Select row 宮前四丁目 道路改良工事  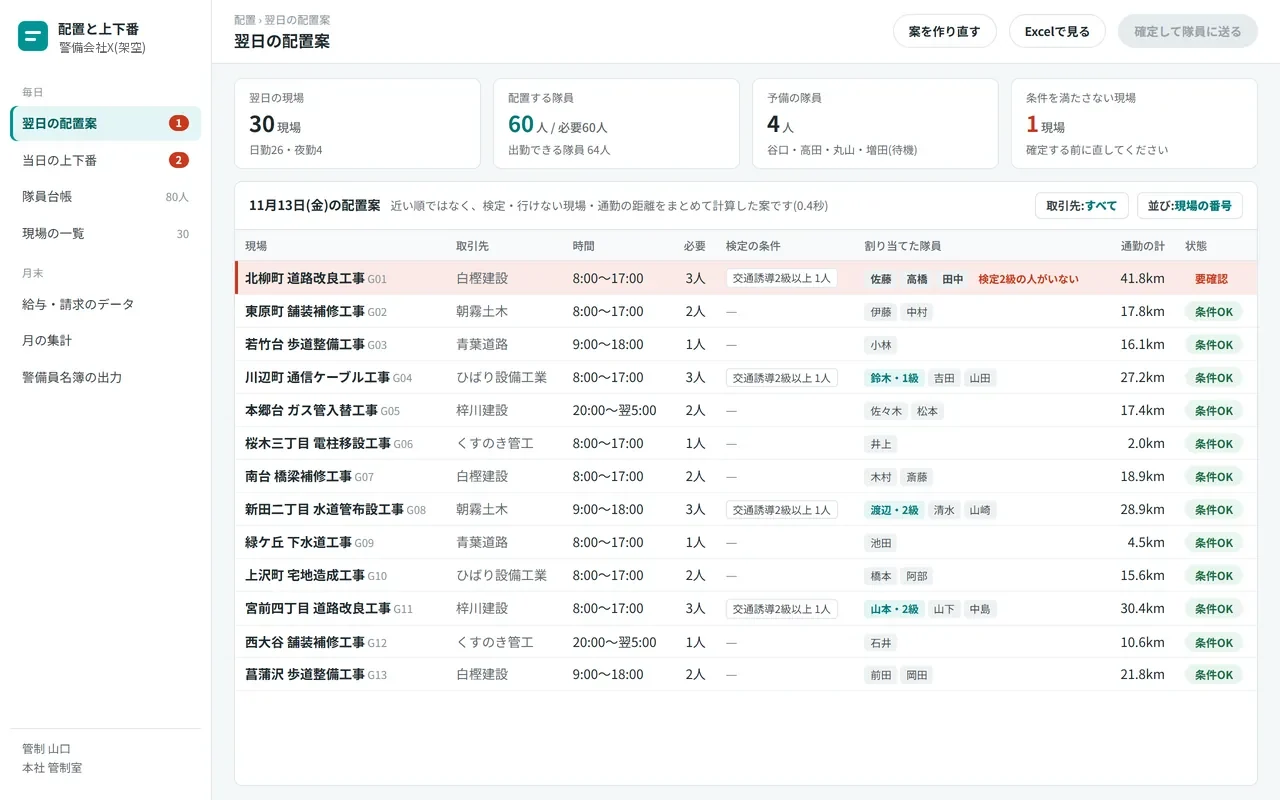[746, 608]
